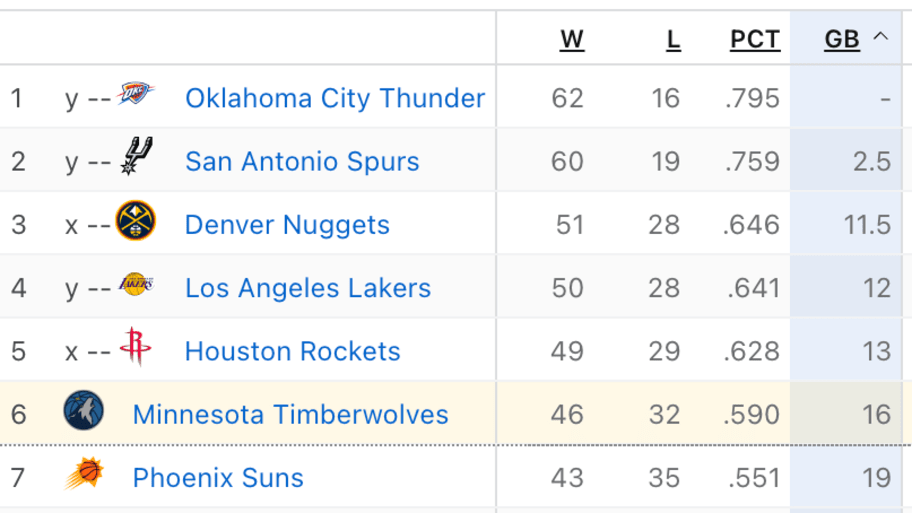Toggle sort arrow next to GB

tap(880, 38)
